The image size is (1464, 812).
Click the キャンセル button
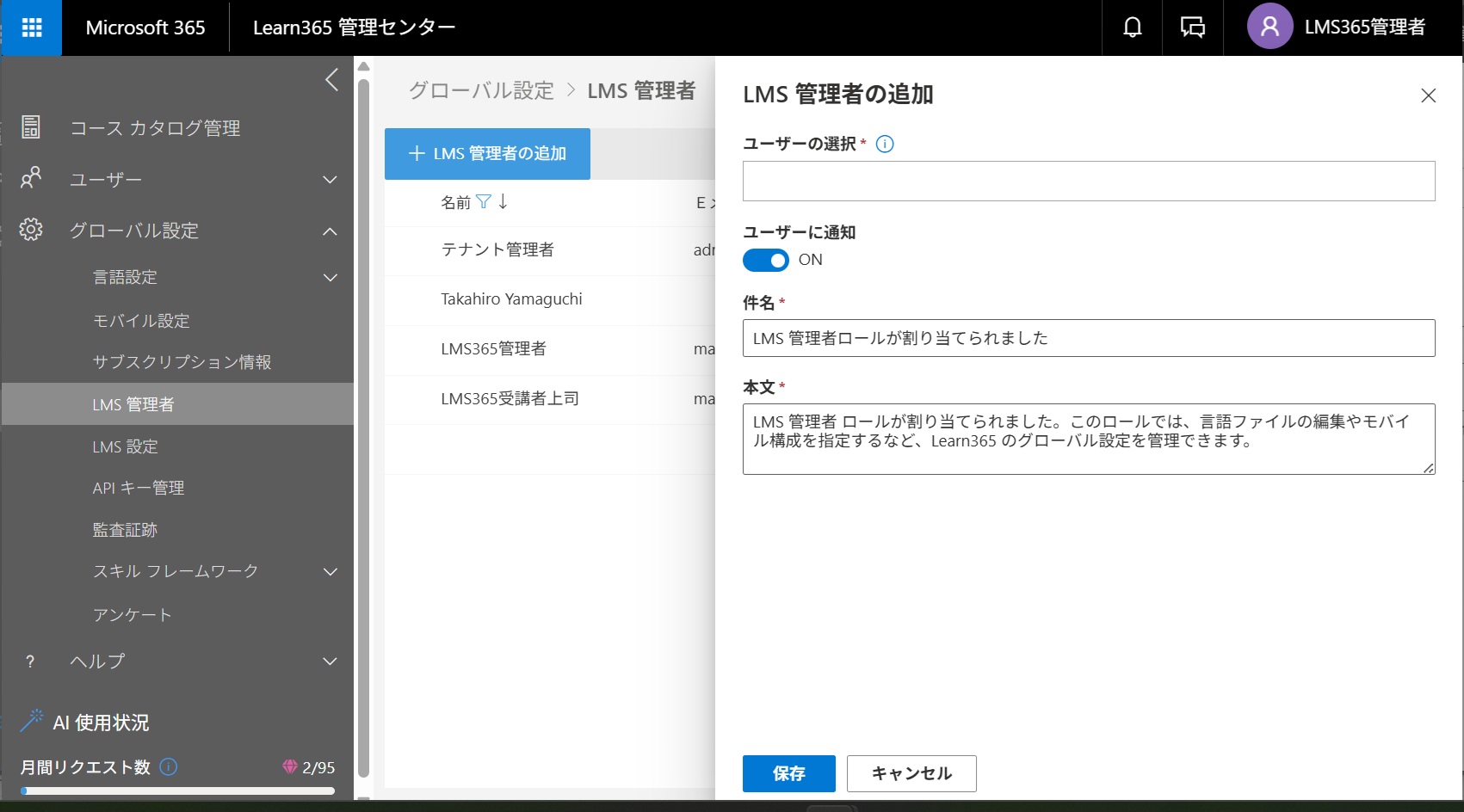click(x=911, y=773)
